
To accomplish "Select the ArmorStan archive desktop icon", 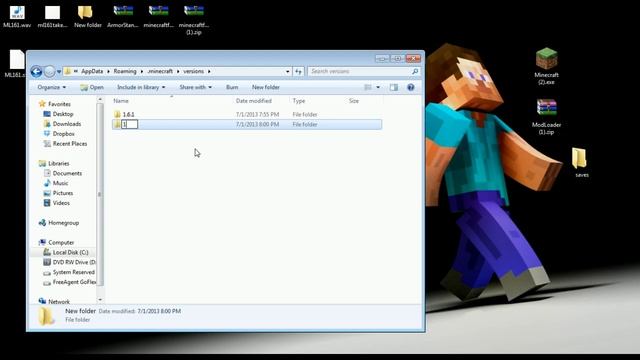I will (123, 16).
